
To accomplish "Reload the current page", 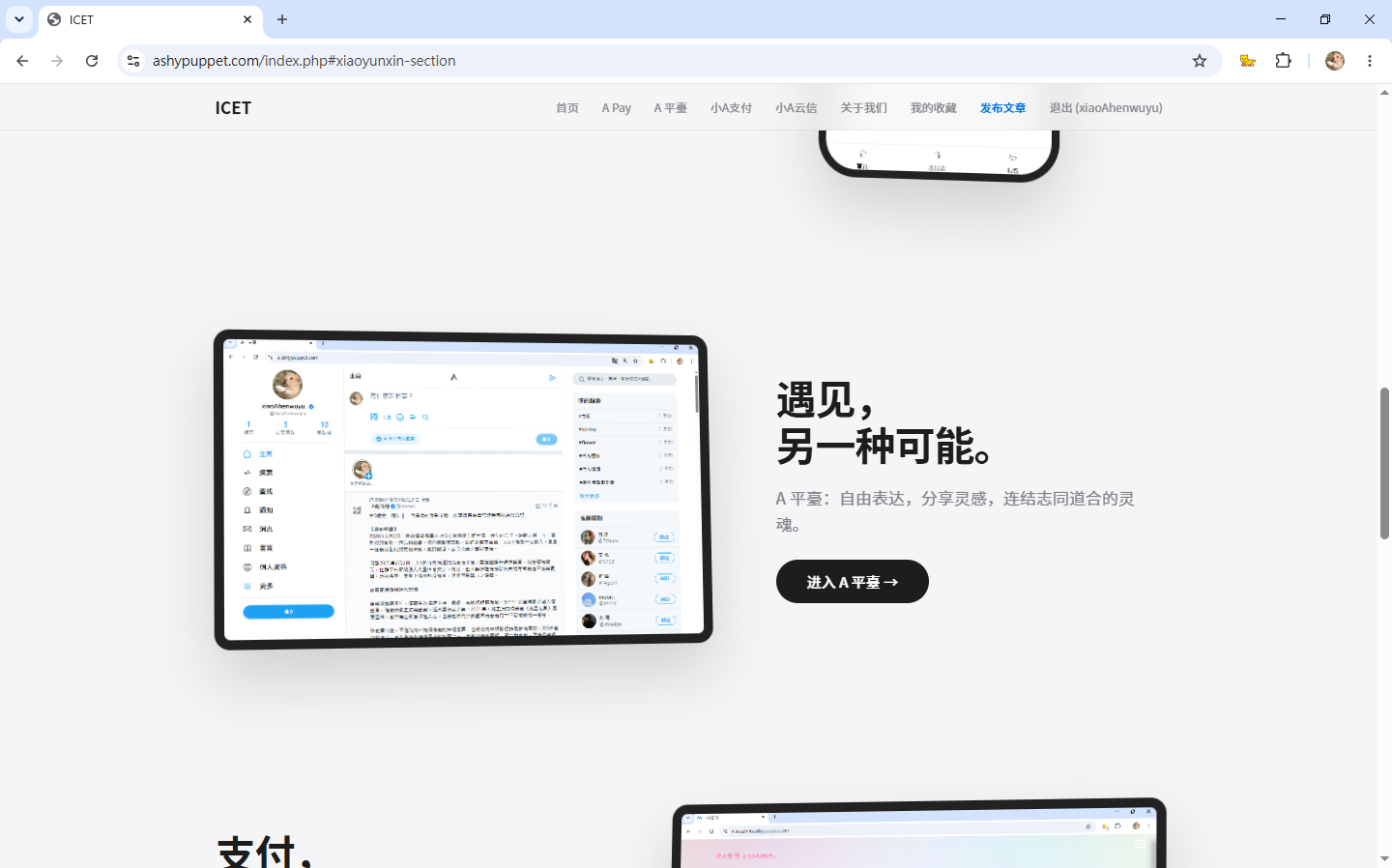I will tap(92, 61).
